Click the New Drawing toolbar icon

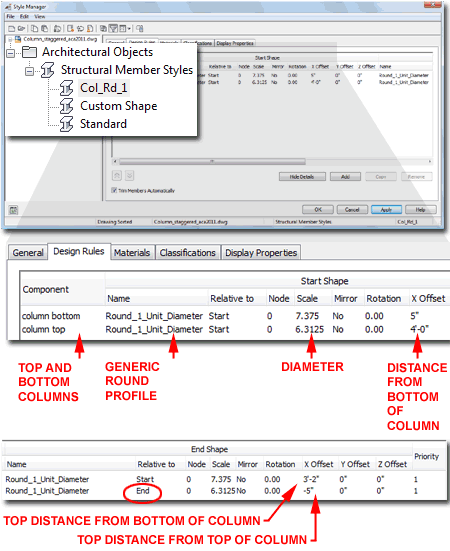(x=12, y=28)
